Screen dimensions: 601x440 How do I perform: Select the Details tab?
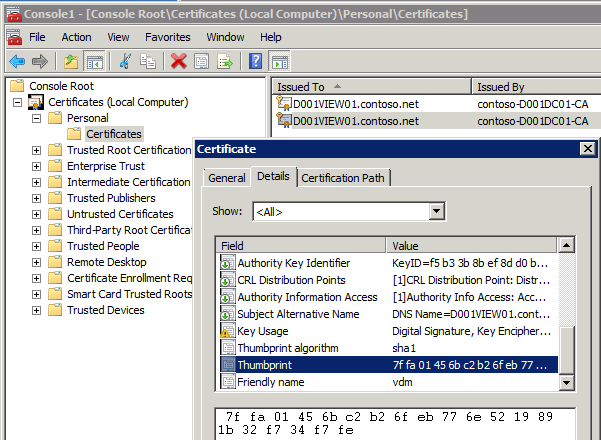273,176
